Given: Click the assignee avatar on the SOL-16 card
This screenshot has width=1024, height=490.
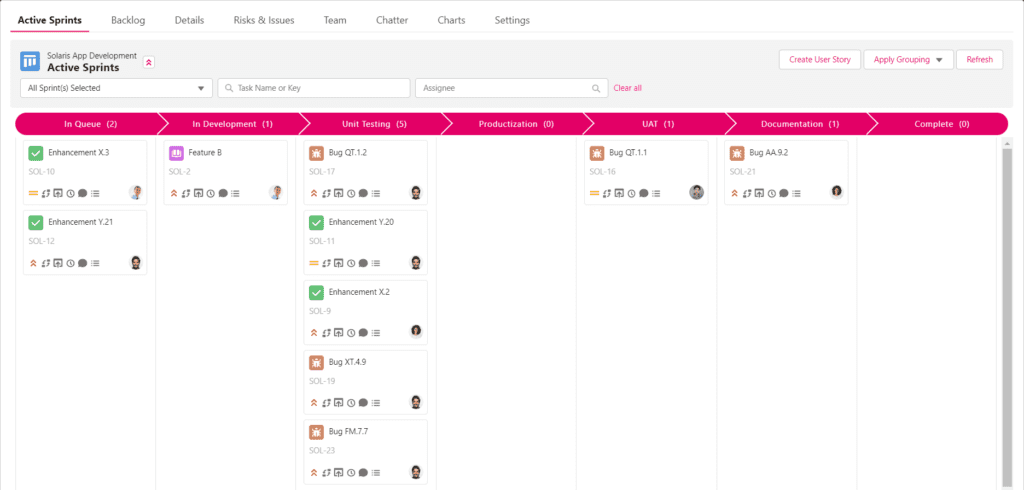Looking at the screenshot, I should coord(696,192).
